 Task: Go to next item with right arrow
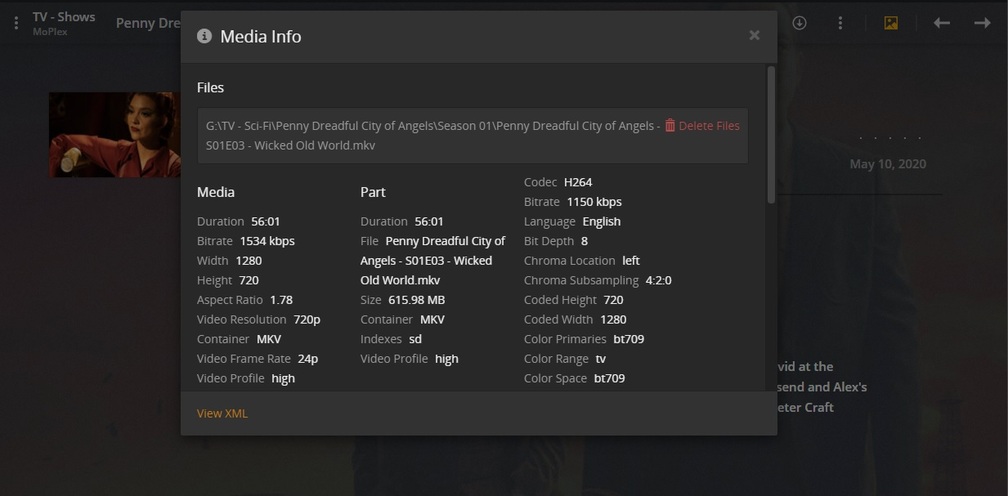(x=982, y=22)
